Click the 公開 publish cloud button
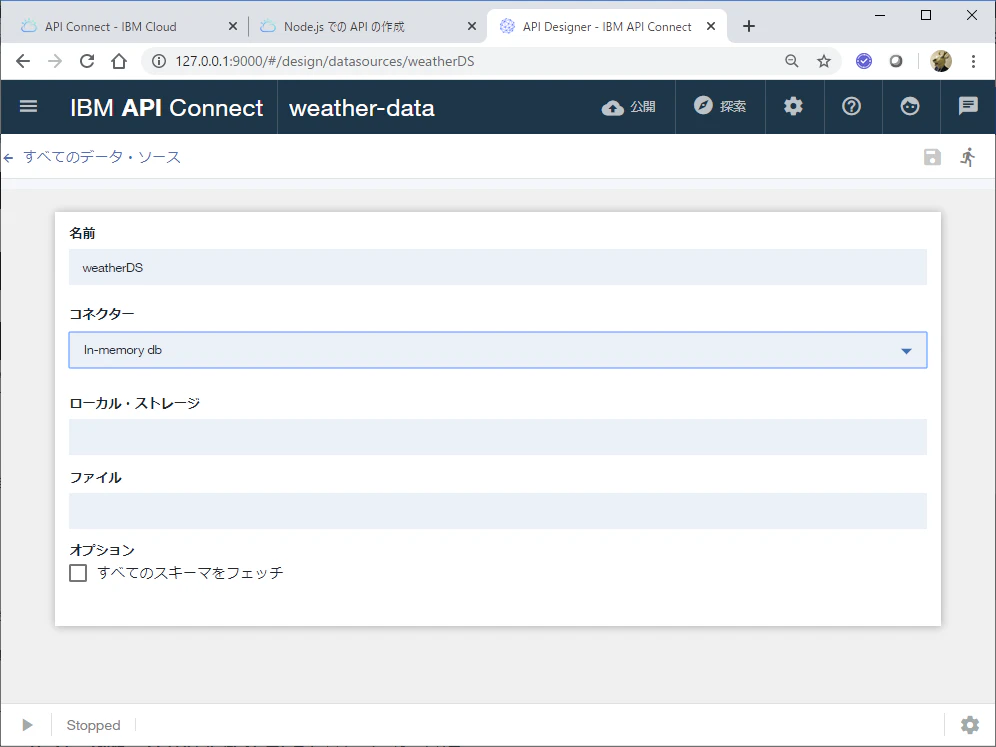Image resolution: width=996 pixels, height=747 pixels. [628, 107]
